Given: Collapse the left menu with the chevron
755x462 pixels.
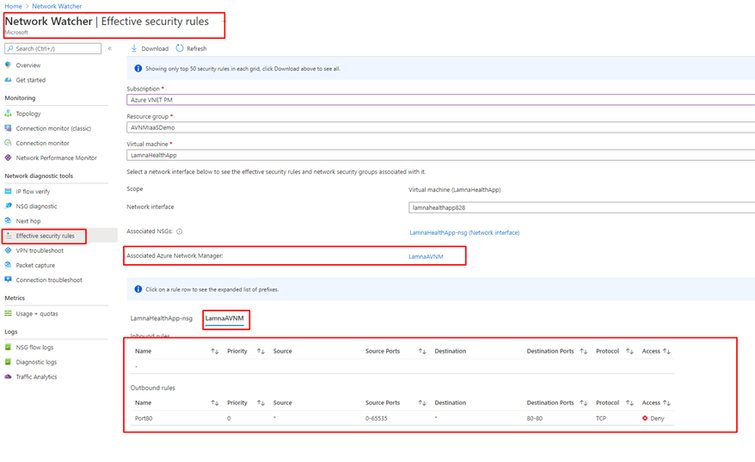Looking at the screenshot, I should pyautogui.click(x=110, y=49).
